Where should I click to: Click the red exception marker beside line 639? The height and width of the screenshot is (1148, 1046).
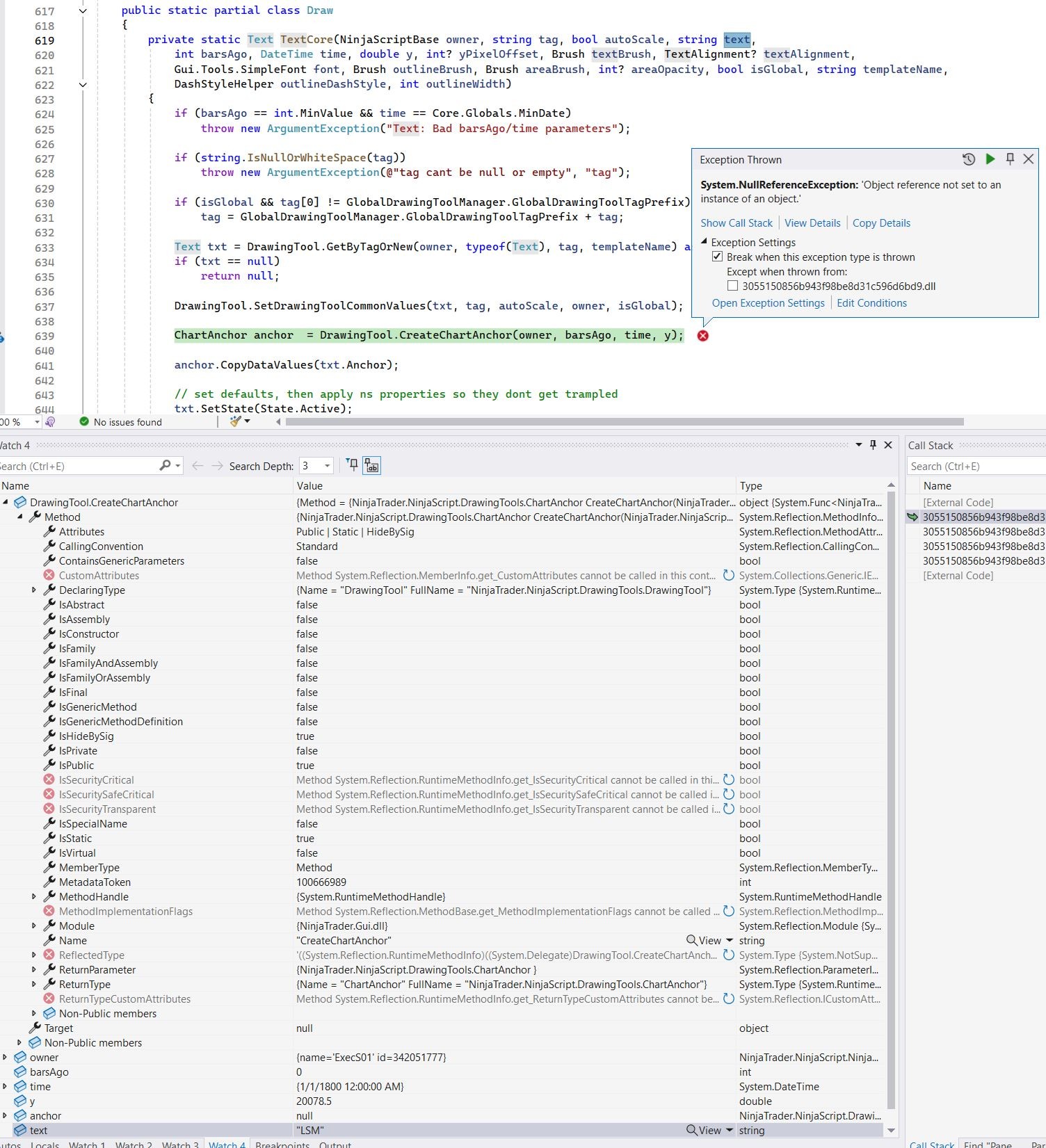tap(703, 336)
